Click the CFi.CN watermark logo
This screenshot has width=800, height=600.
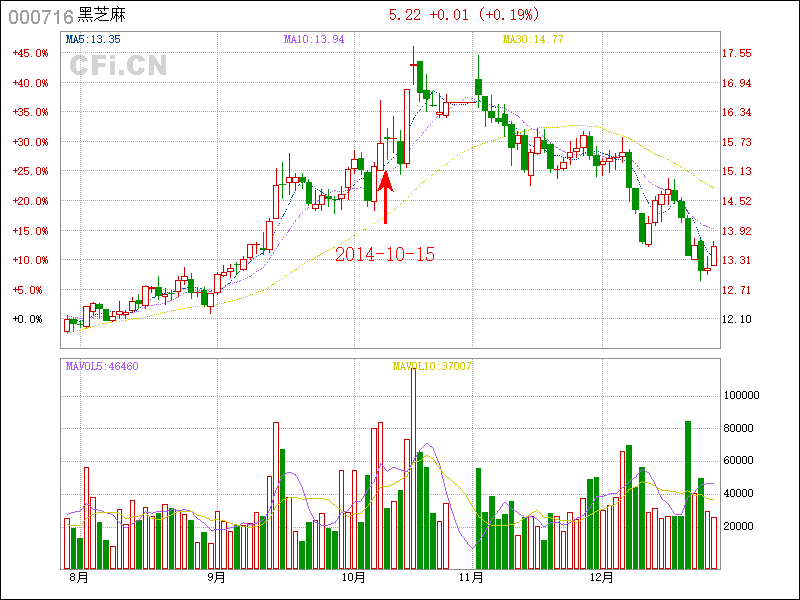coord(118,65)
